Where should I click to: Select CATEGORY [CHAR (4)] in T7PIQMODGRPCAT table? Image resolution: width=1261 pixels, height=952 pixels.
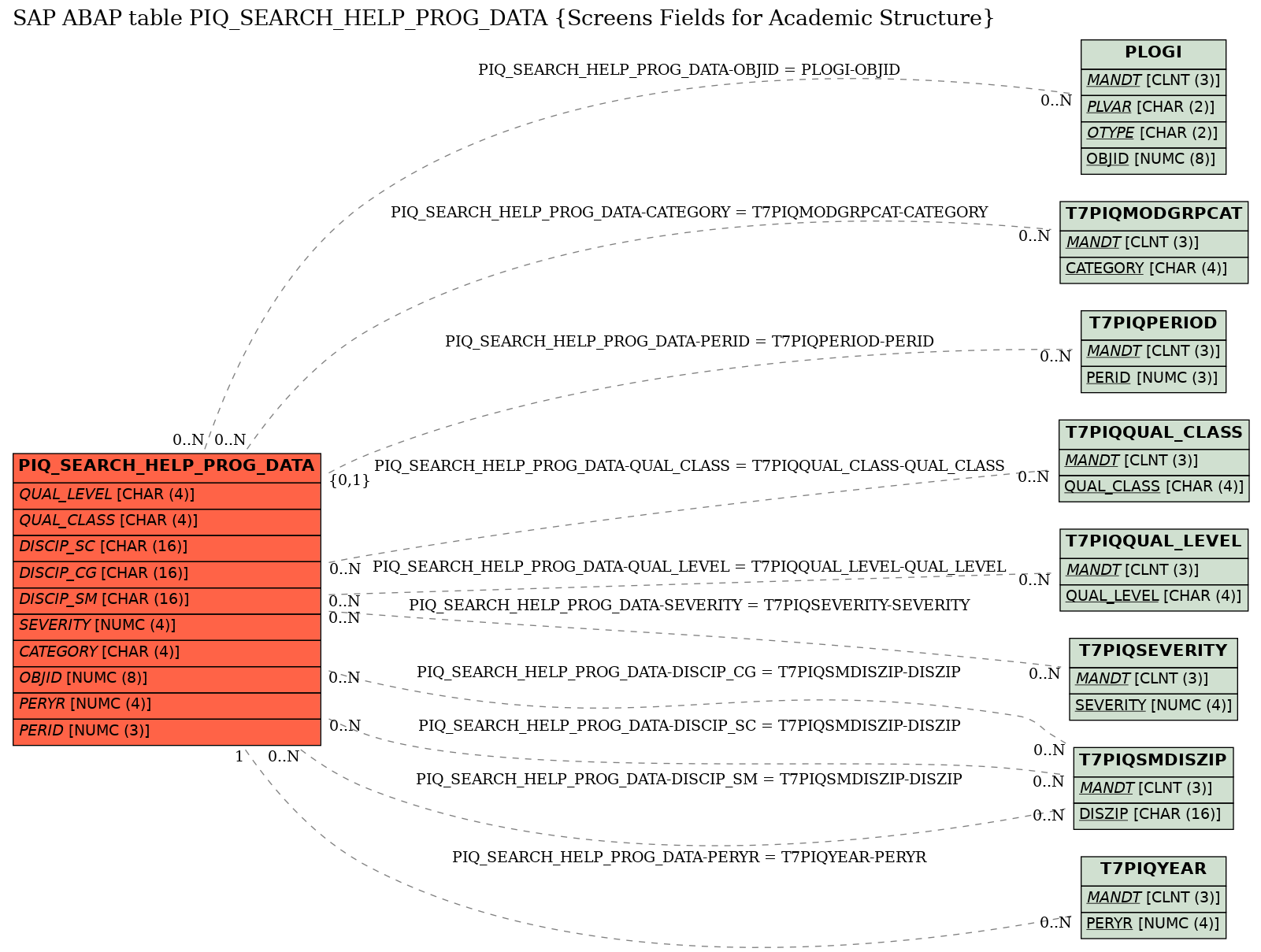click(x=1154, y=269)
